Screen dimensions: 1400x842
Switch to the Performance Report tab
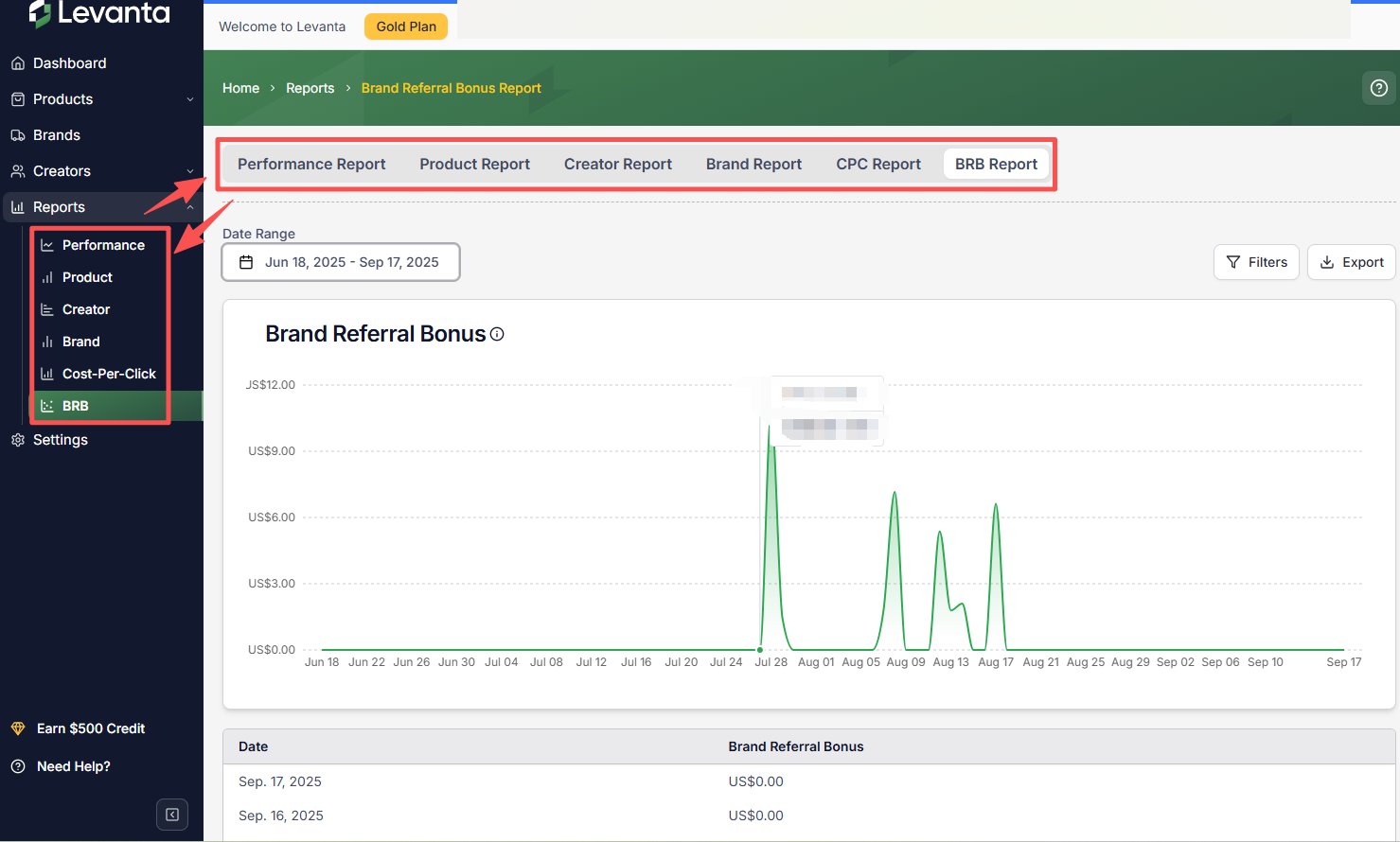311,164
